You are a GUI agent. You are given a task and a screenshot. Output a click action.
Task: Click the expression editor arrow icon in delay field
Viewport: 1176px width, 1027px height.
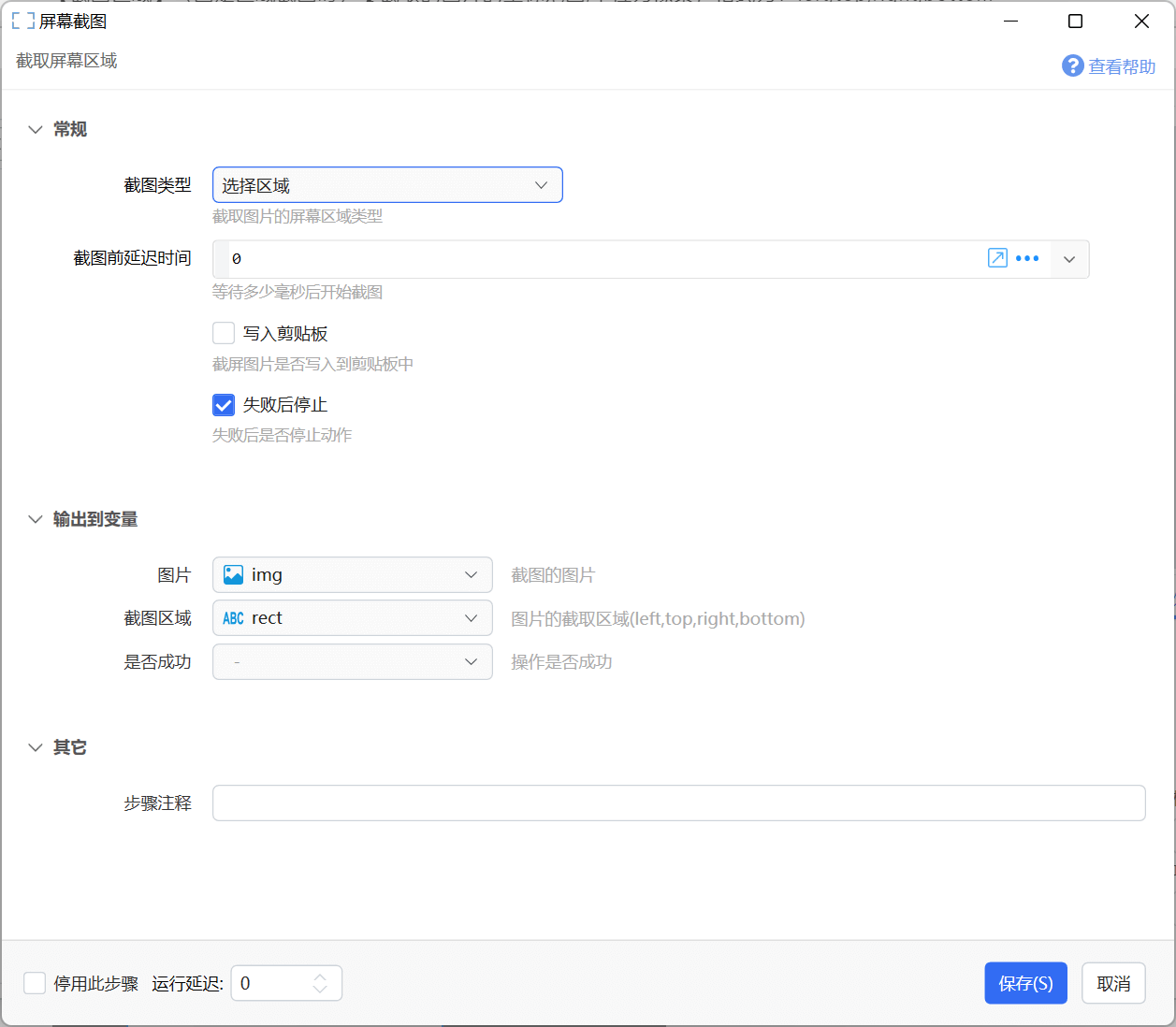997,258
